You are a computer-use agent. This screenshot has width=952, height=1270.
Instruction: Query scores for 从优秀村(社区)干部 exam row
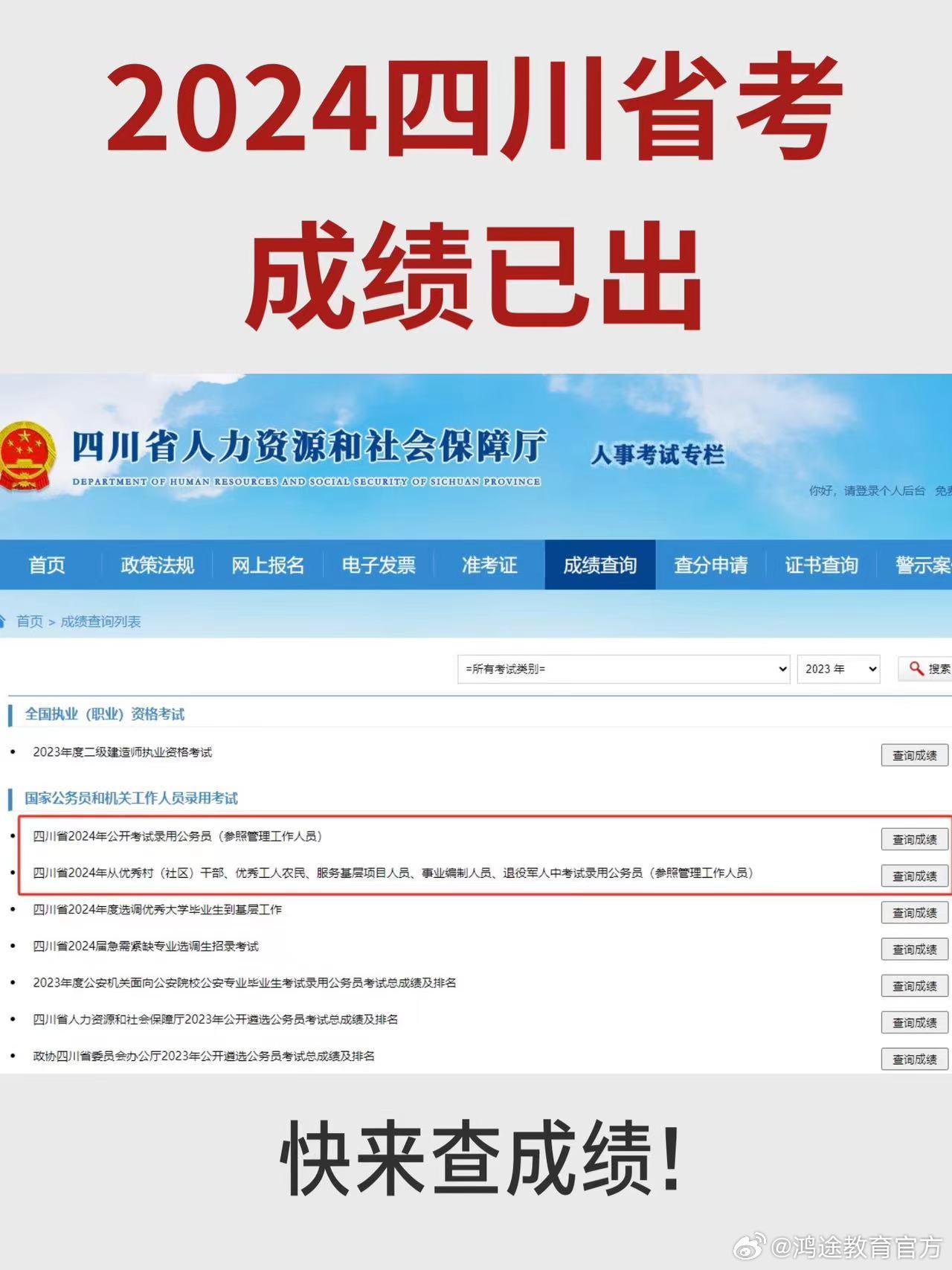pyautogui.click(x=915, y=876)
